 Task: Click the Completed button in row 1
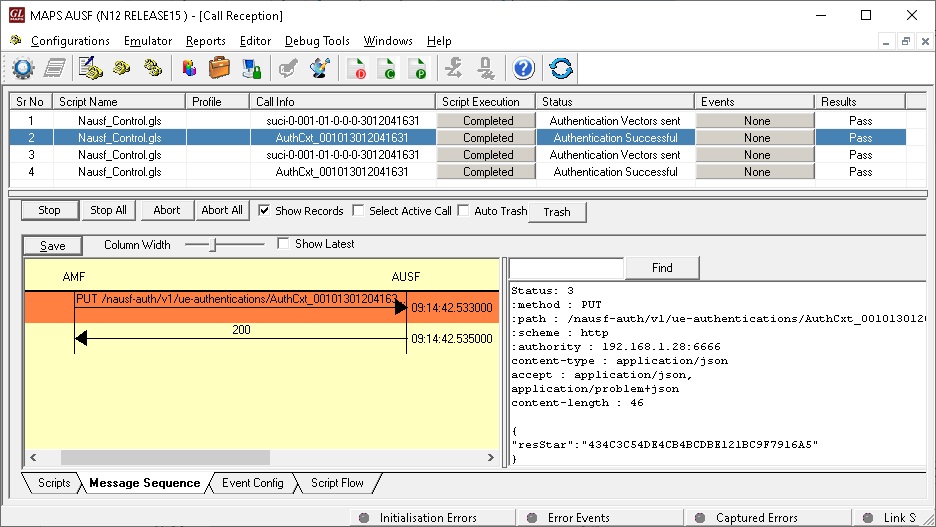point(486,121)
